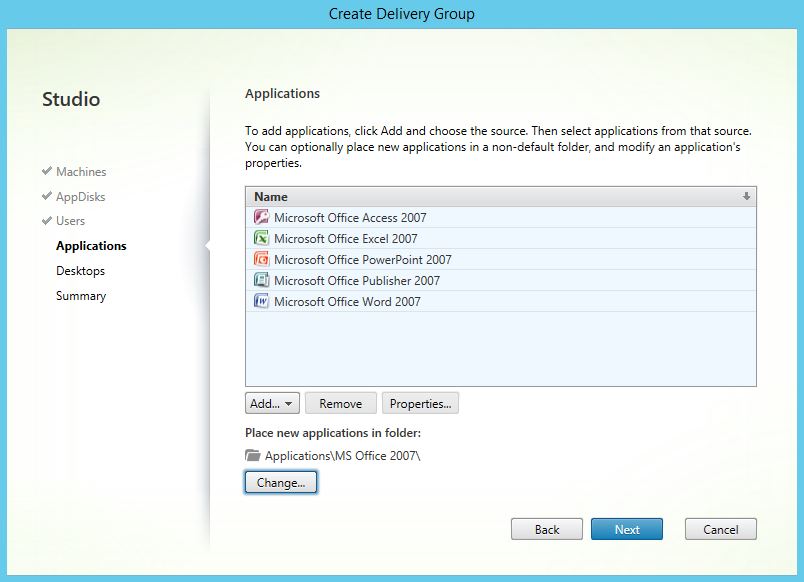Click the Publisher 2007 application icon

tap(261, 281)
